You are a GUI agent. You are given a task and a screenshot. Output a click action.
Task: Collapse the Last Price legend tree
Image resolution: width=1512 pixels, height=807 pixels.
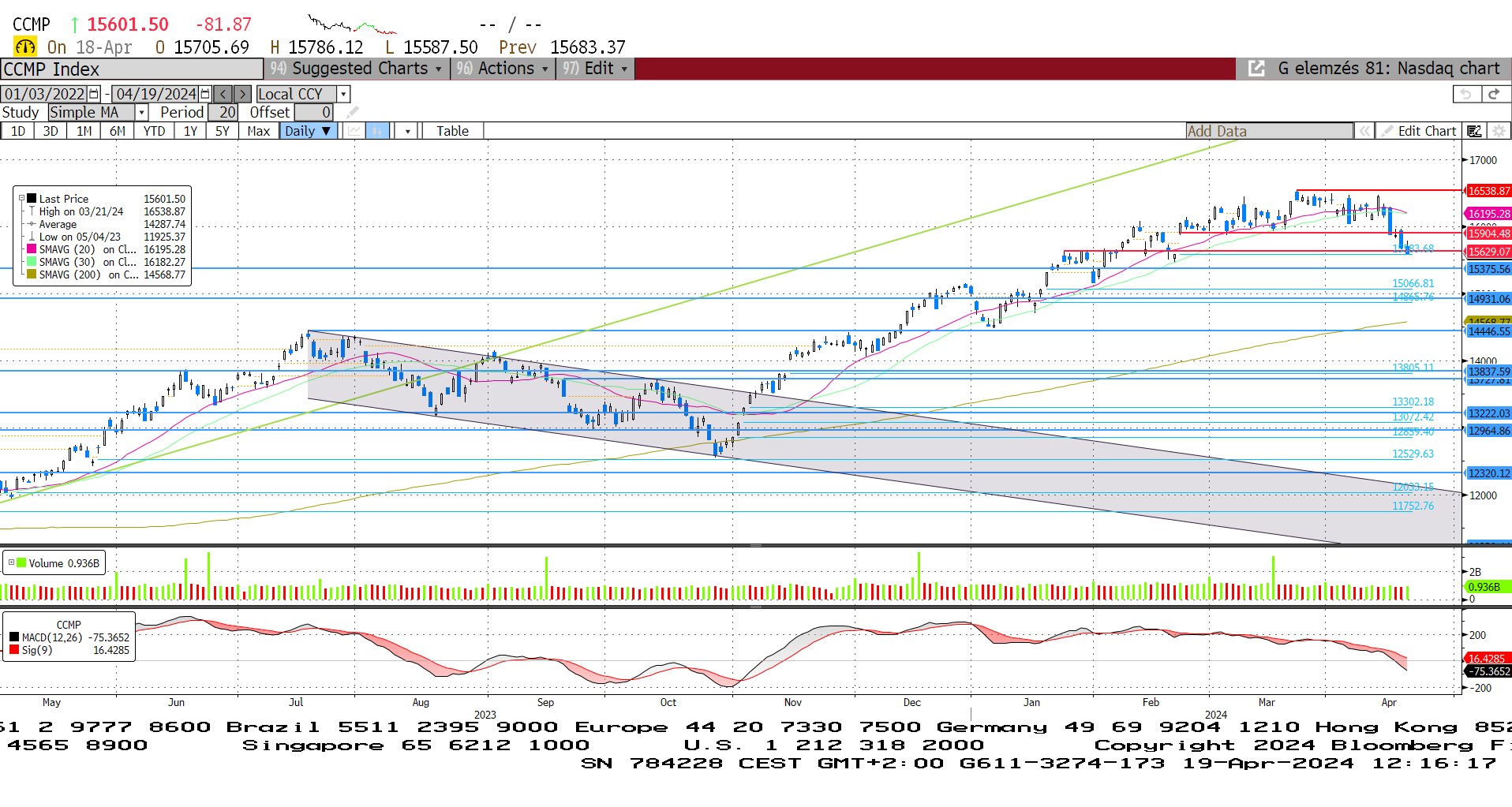coord(21,199)
